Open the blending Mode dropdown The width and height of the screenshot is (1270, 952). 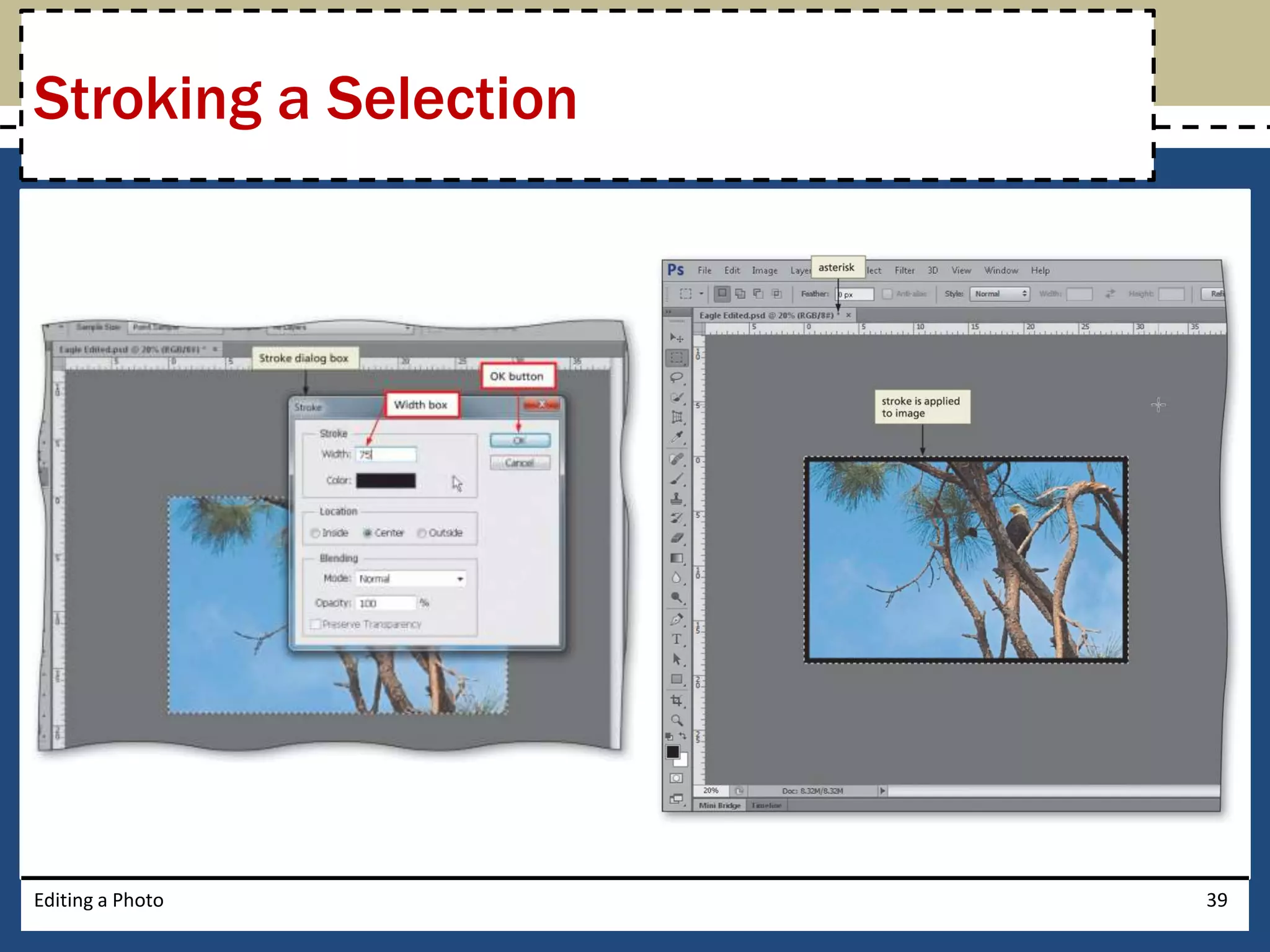coord(412,578)
